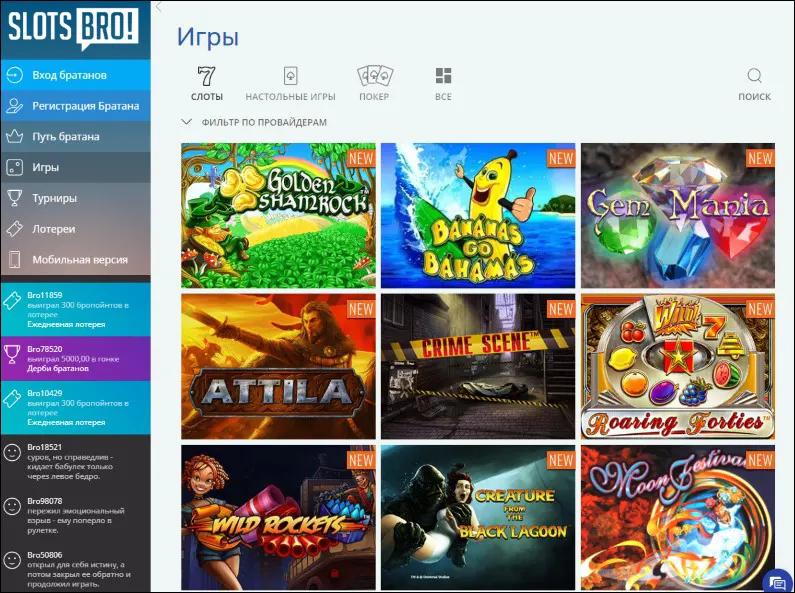Click the slots number 7 icon

[x=206, y=77]
